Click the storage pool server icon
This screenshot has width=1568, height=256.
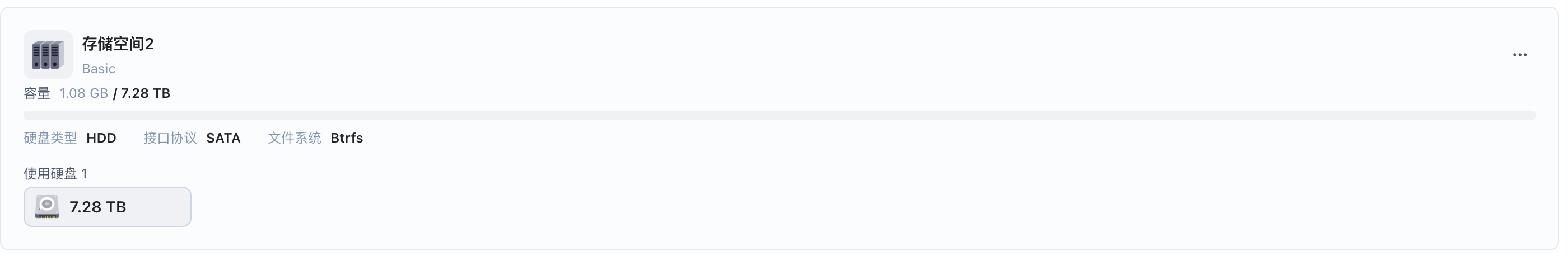48,55
